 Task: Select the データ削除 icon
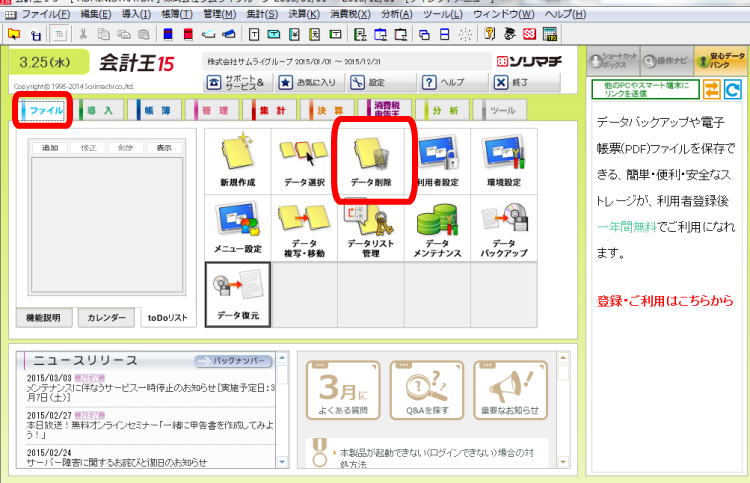tap(371, 161)
